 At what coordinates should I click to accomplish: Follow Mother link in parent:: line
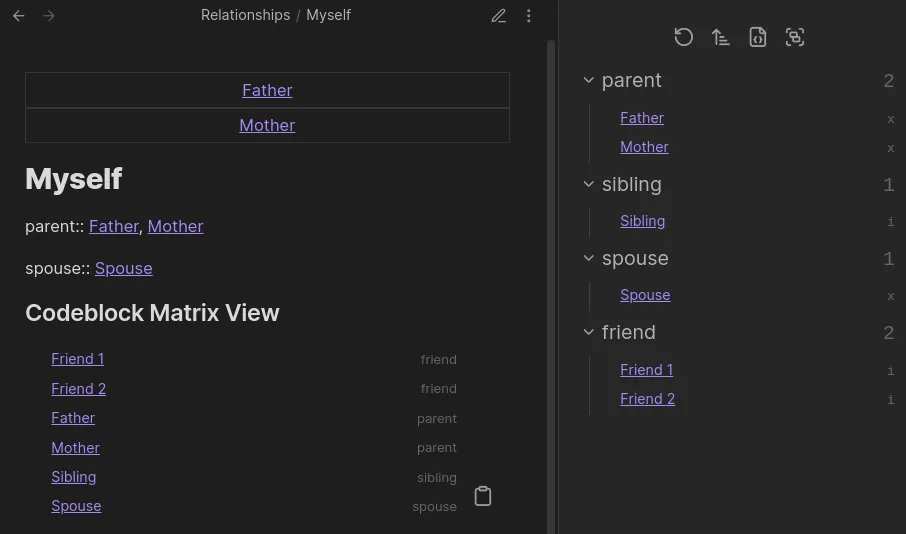pos(175,226)
